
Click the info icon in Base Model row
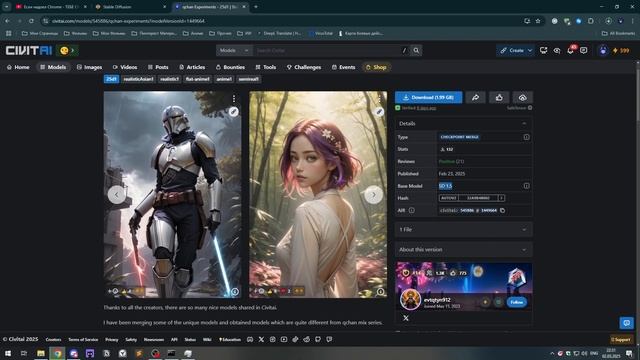527,186
